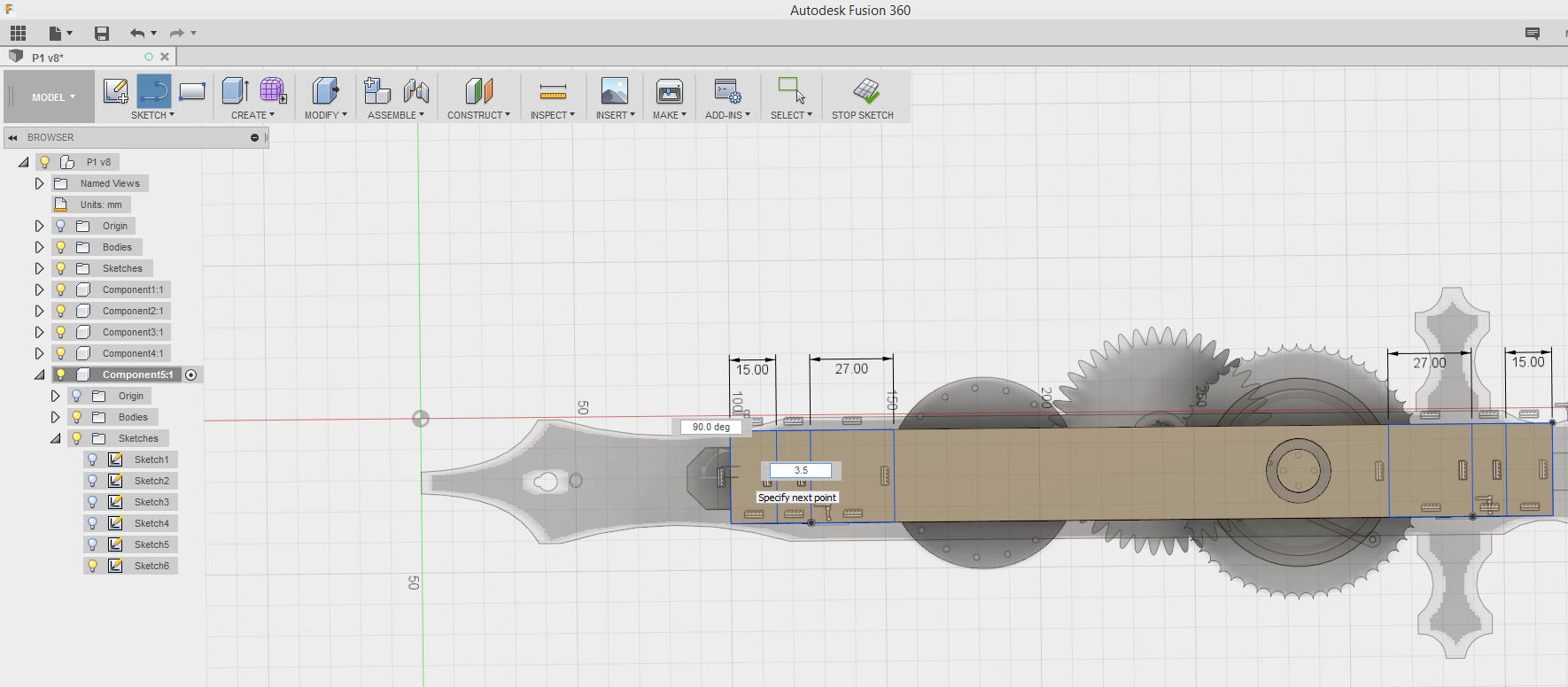This screenshot has height=687, width=1568.
Task: Click the Press Pull modify icon
Action: [x=325, y=91]
